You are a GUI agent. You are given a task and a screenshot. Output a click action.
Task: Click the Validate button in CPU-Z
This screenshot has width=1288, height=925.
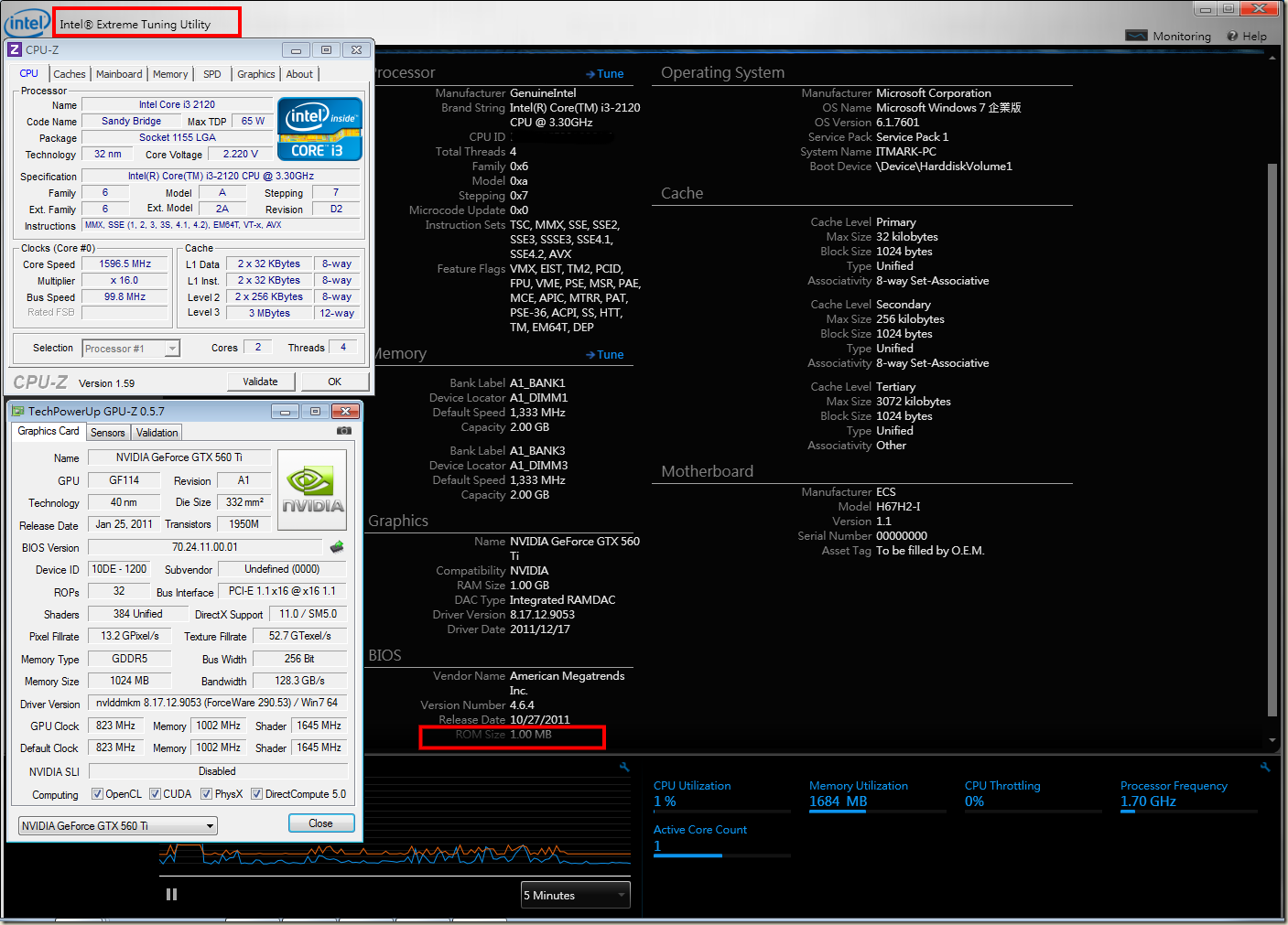coord(260,382)
